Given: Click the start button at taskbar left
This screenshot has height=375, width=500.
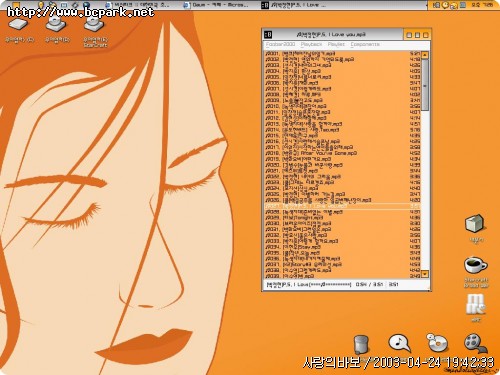Looking at the screenshot, I should click(15, 4).
